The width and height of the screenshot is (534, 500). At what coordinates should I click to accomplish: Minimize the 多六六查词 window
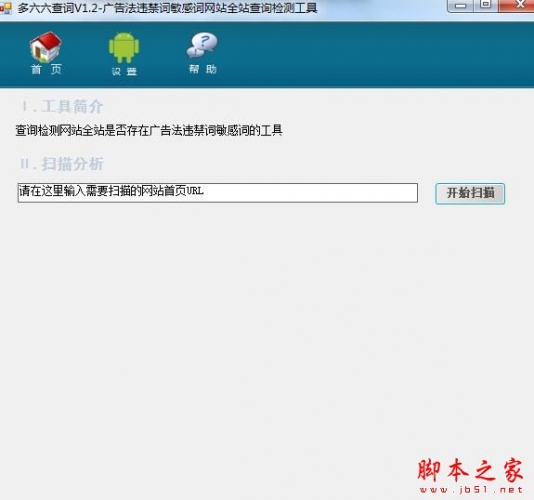460,5
